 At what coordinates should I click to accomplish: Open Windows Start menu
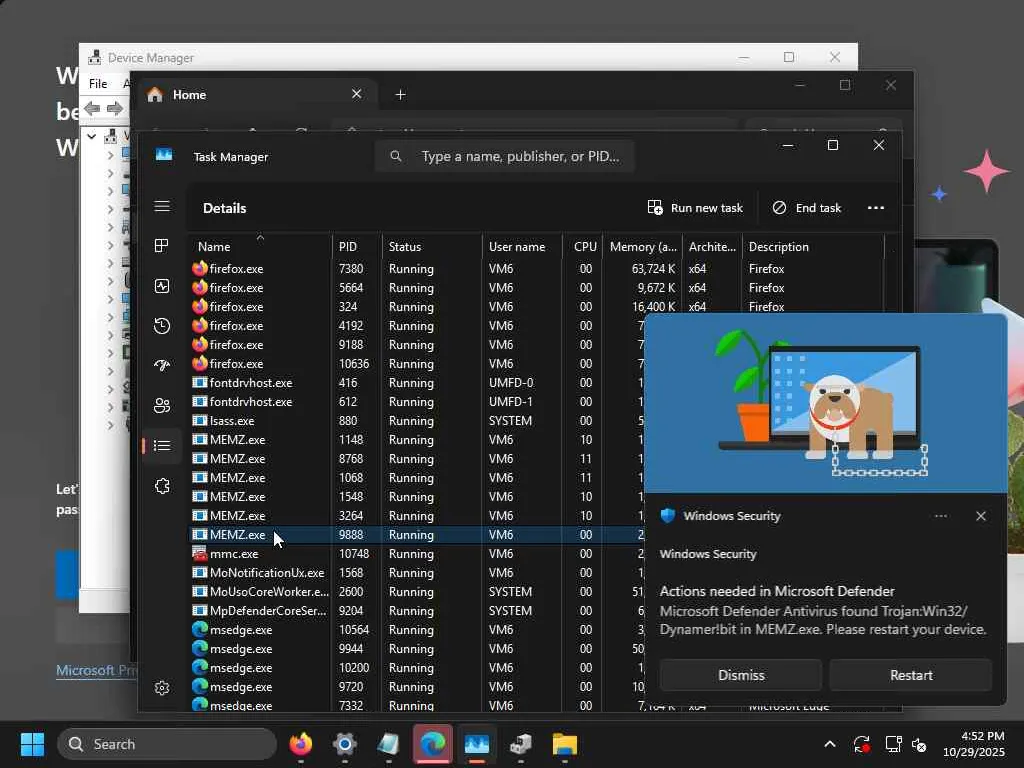tap(32, 744)
